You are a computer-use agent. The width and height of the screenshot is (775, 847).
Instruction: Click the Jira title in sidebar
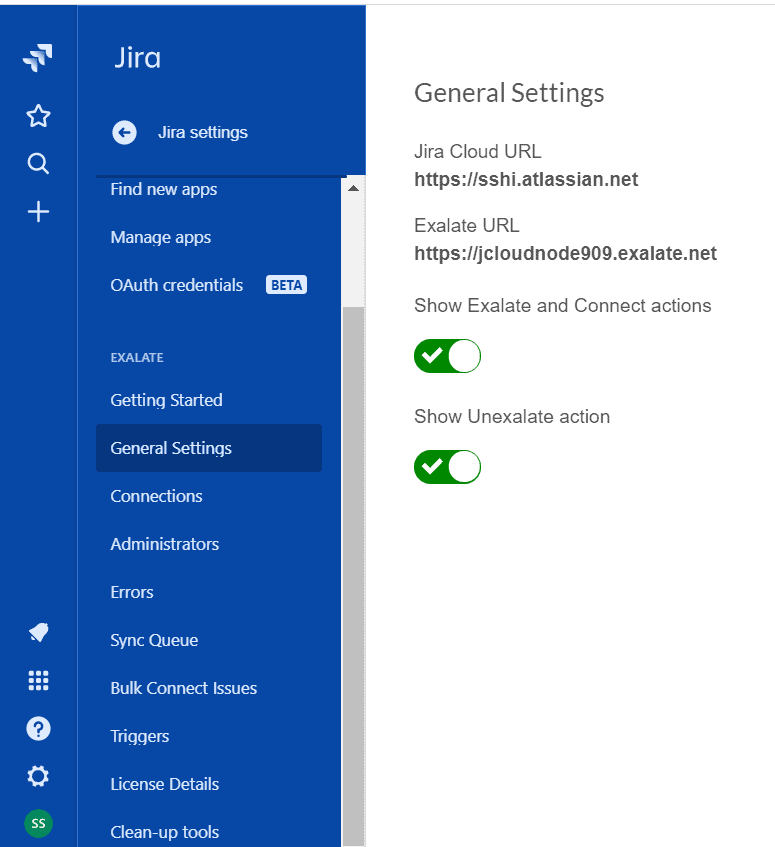click(x=137, y=57)
